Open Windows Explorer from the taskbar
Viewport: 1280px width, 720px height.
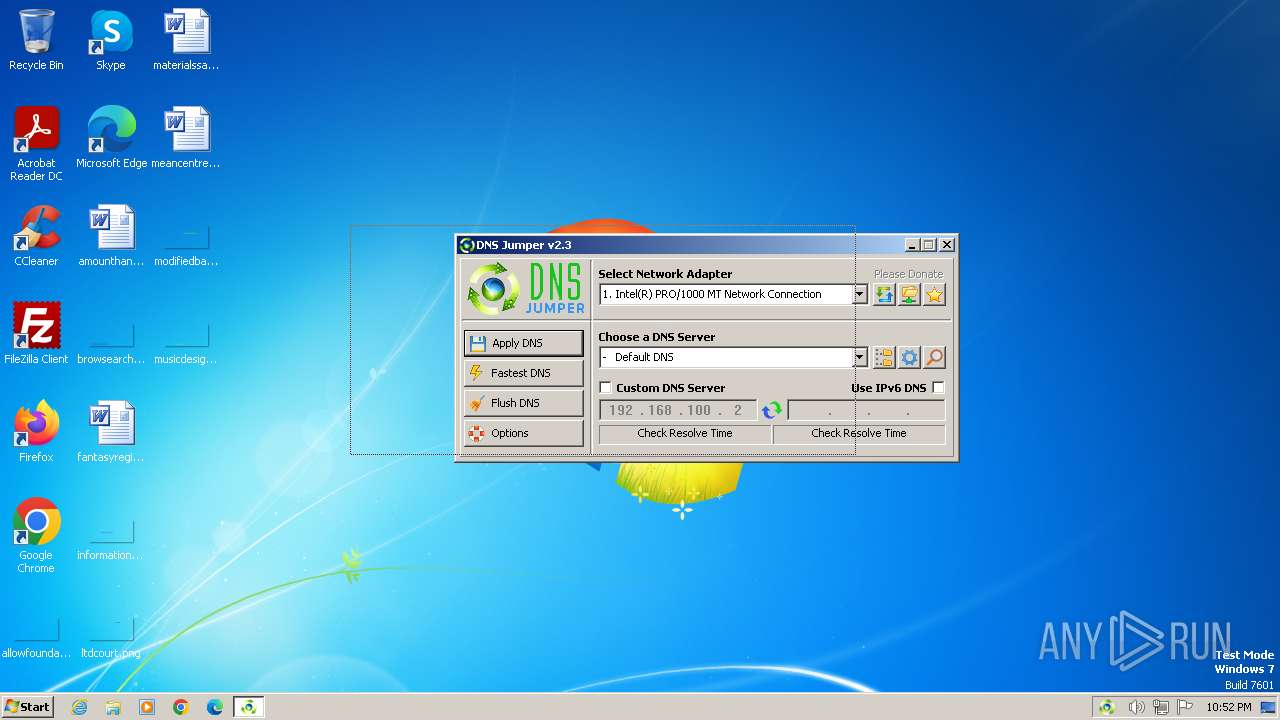tap(113, 707)
